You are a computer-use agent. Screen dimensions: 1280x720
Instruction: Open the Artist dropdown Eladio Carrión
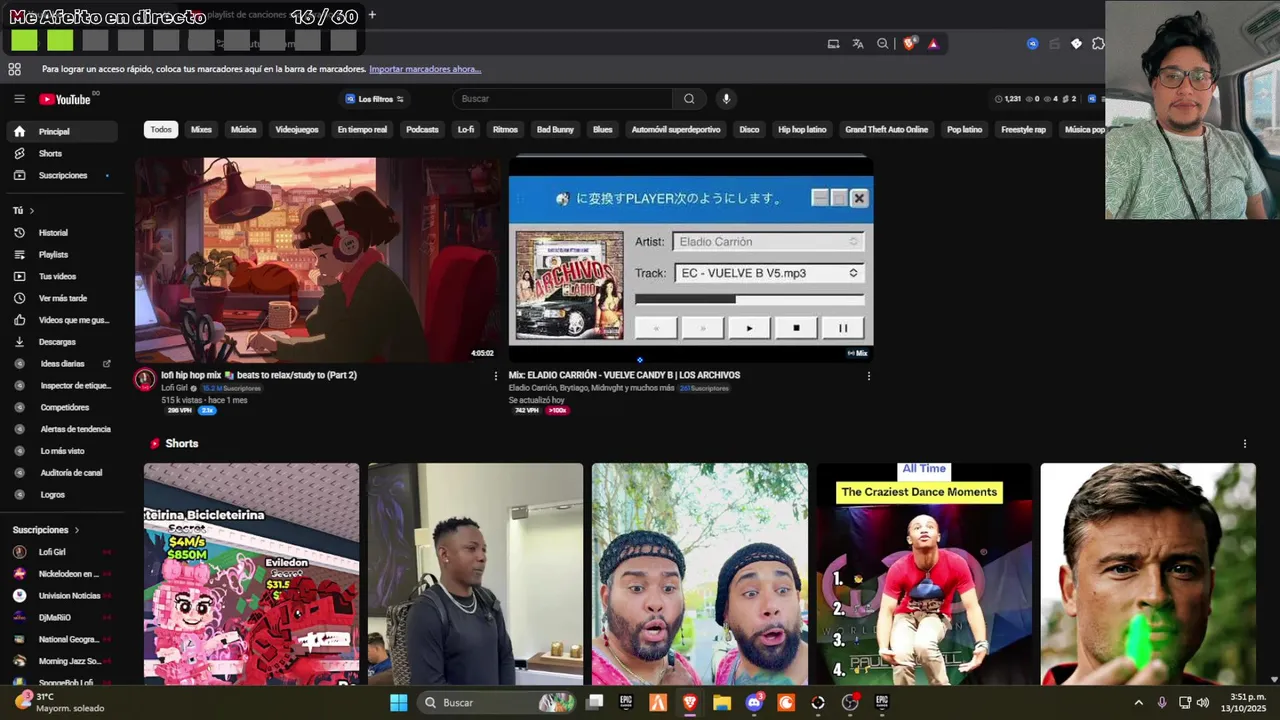(768, 242)
